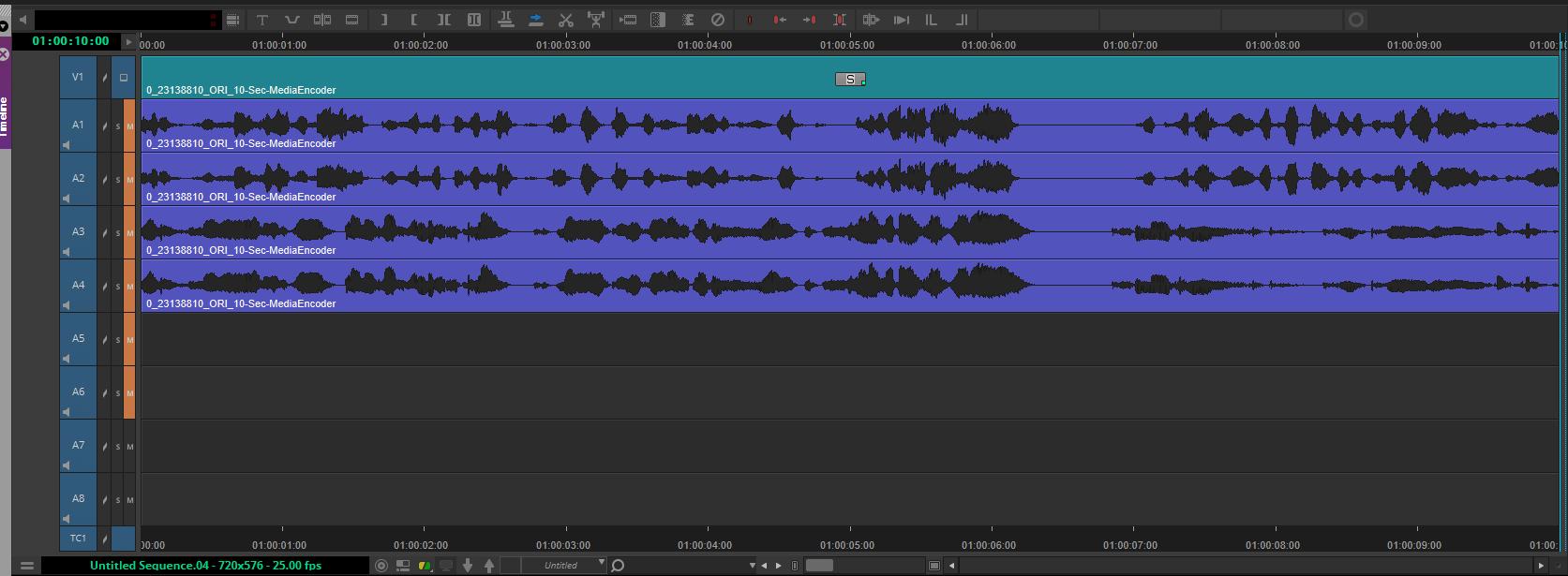Mute audio track A7
1568x576 pixels.
pos(129,447)
